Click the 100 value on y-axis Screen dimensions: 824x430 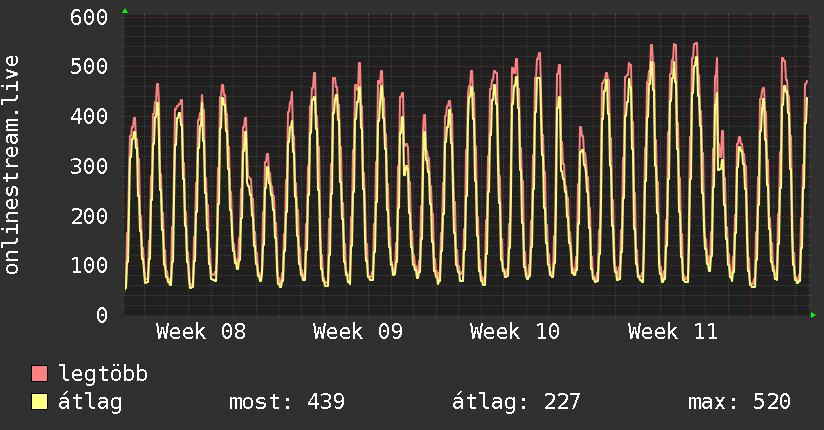tap(90, 265)
